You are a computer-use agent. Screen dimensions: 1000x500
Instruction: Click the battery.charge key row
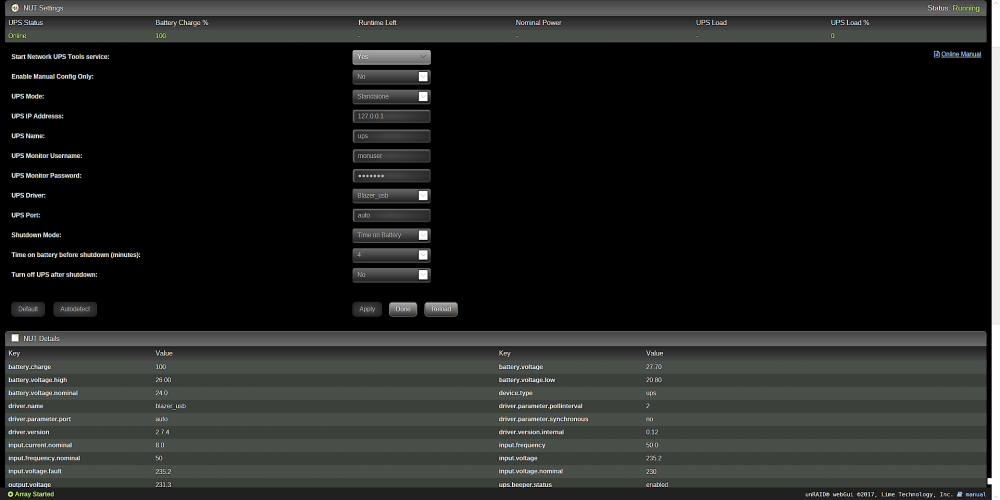[x=29, y=367]
